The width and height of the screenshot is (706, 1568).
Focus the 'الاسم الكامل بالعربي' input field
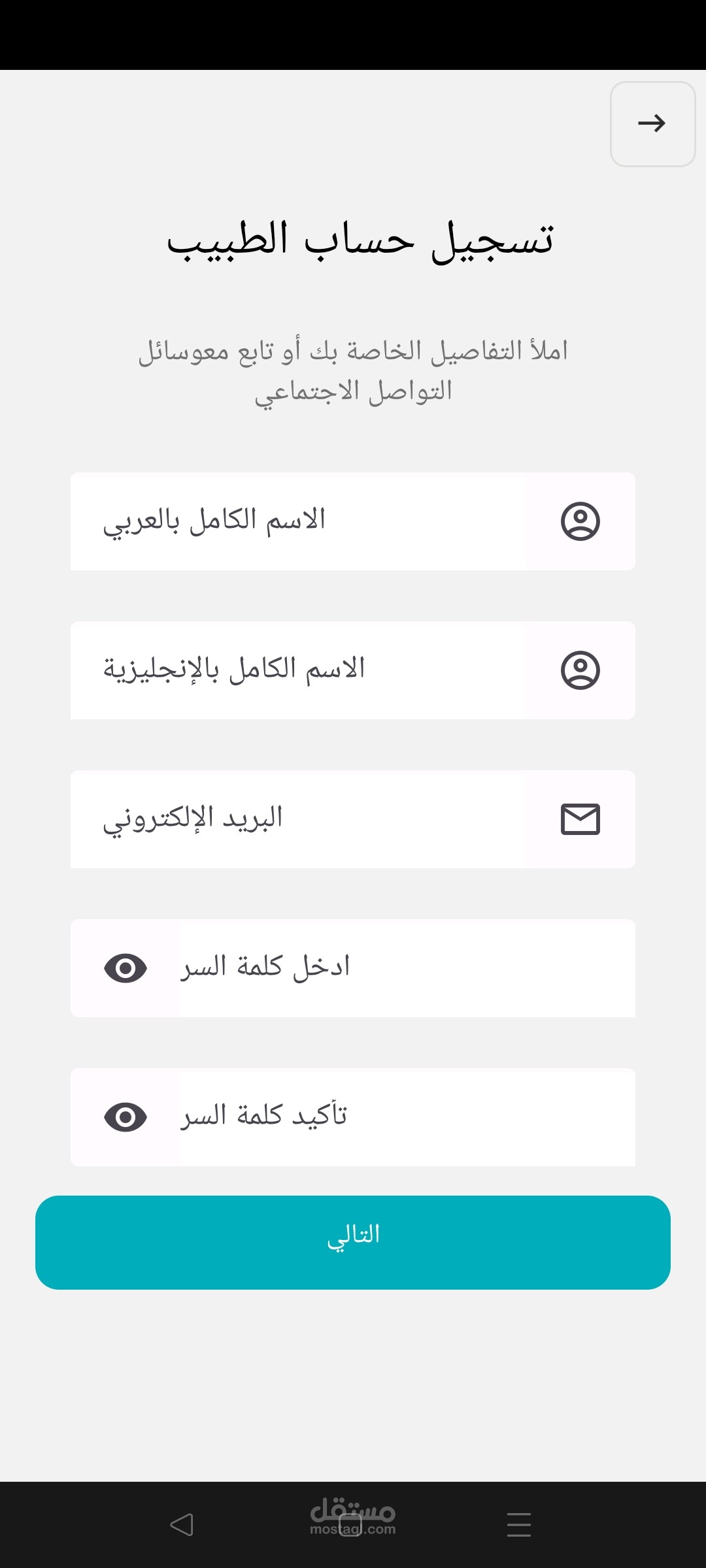coord(298,521)
